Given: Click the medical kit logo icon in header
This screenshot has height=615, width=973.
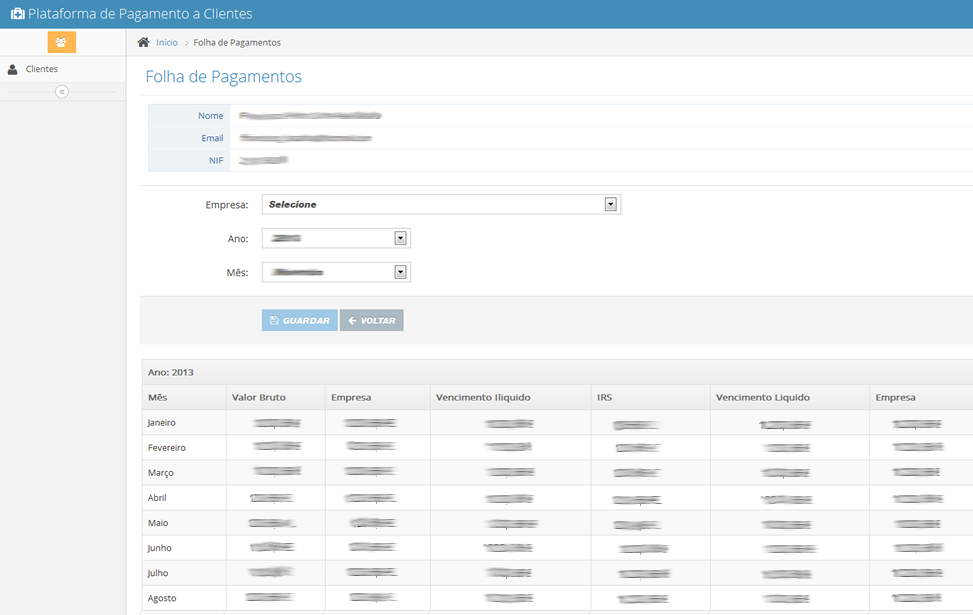Looking at the screenshot, I should click(18, 14).
